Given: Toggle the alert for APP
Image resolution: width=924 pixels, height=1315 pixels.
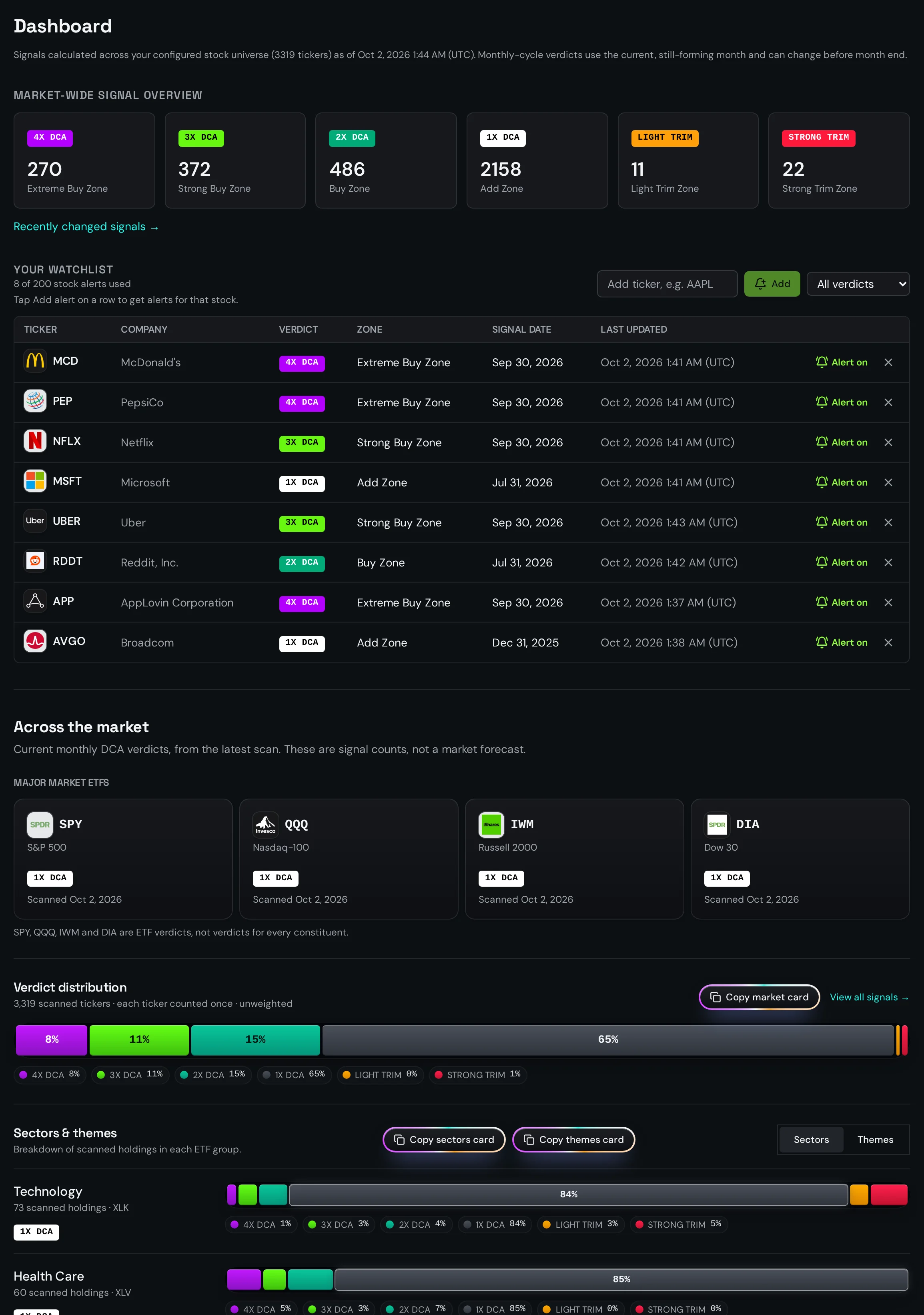Looking at the screenshot, I should pyautogui.click(x=842, y=603).
